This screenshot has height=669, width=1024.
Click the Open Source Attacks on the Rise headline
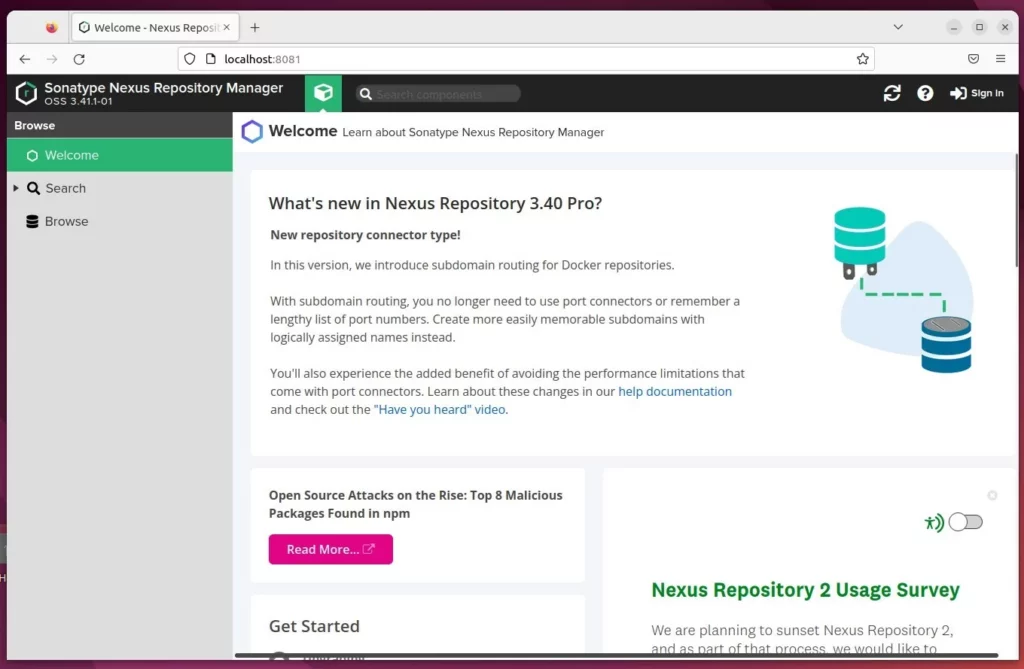point(415,504)
